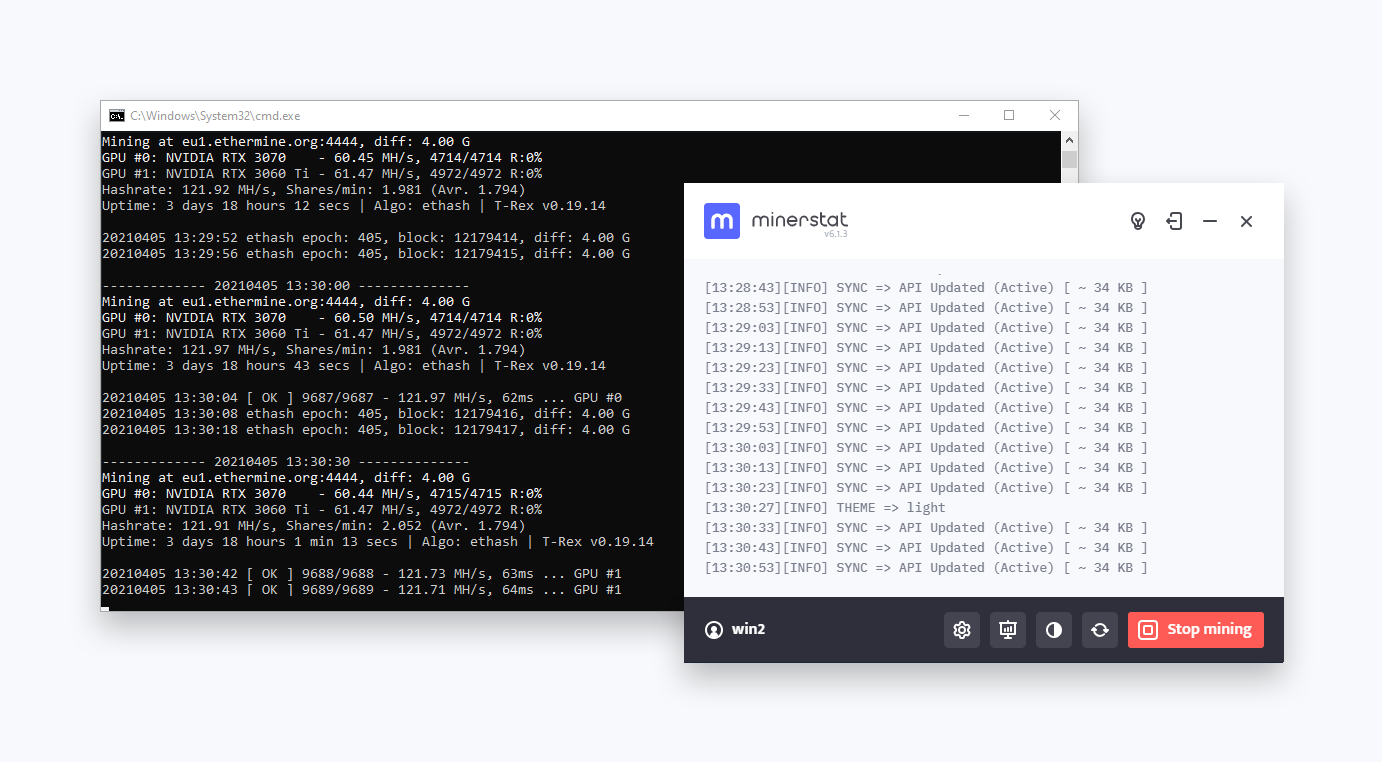
Task: Click the minerstat log entry at 13:29:13
Action: pos(926,348)
